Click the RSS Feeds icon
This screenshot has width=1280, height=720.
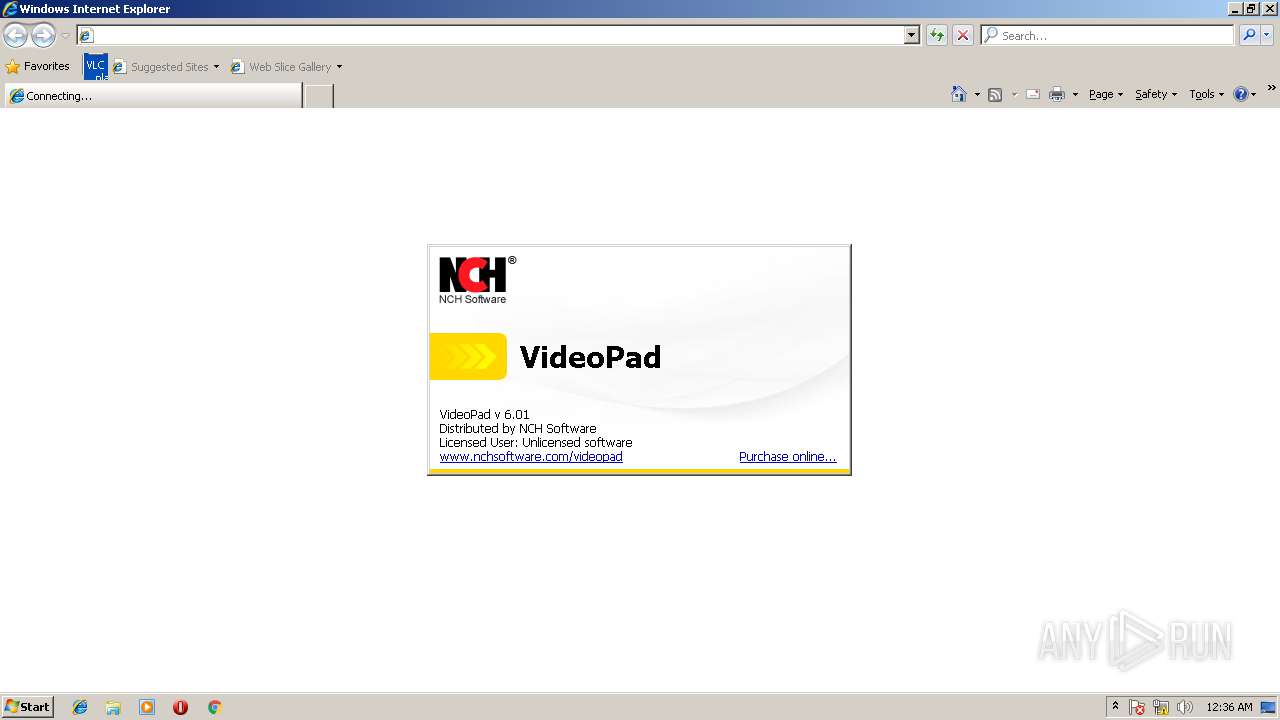point(995,94)
